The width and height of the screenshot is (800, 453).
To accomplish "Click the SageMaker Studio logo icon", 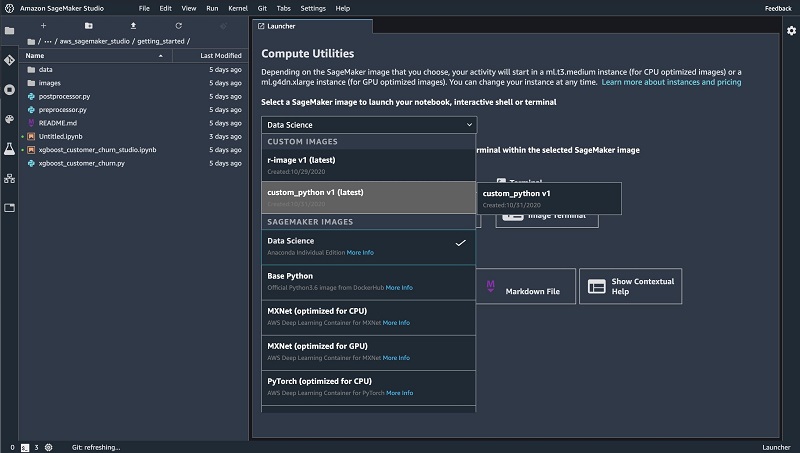I will [9, 8].
